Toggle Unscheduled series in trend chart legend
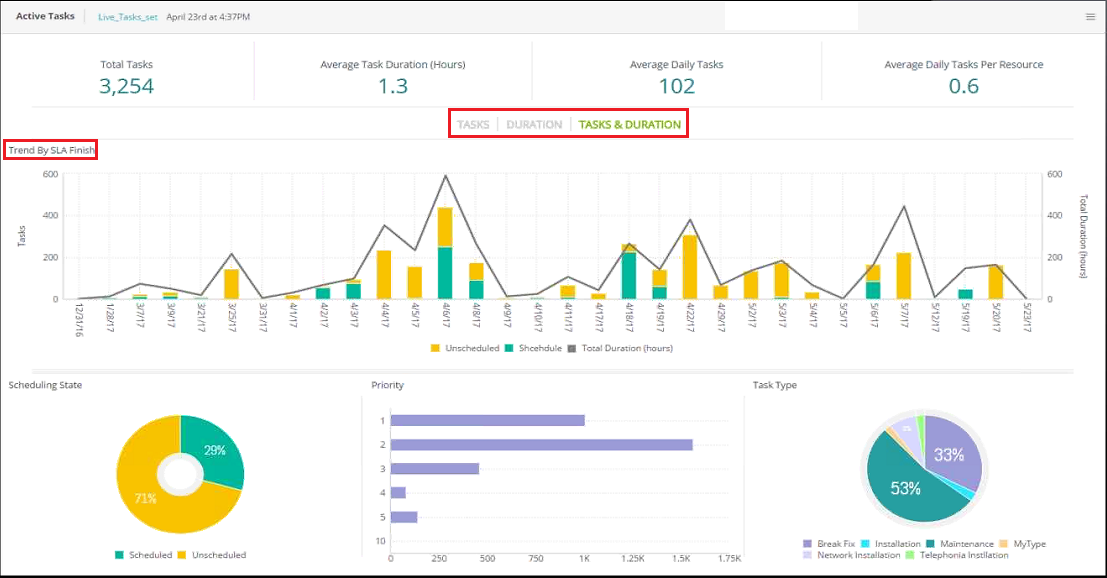 tap(465, 348)
